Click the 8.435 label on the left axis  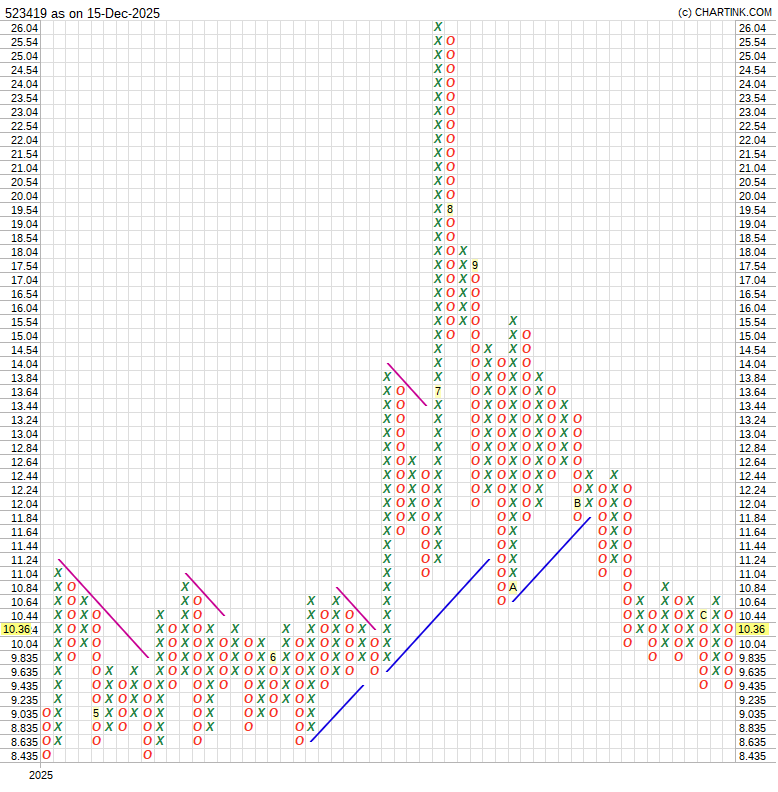pyautogui.click(x=24, y=756)
